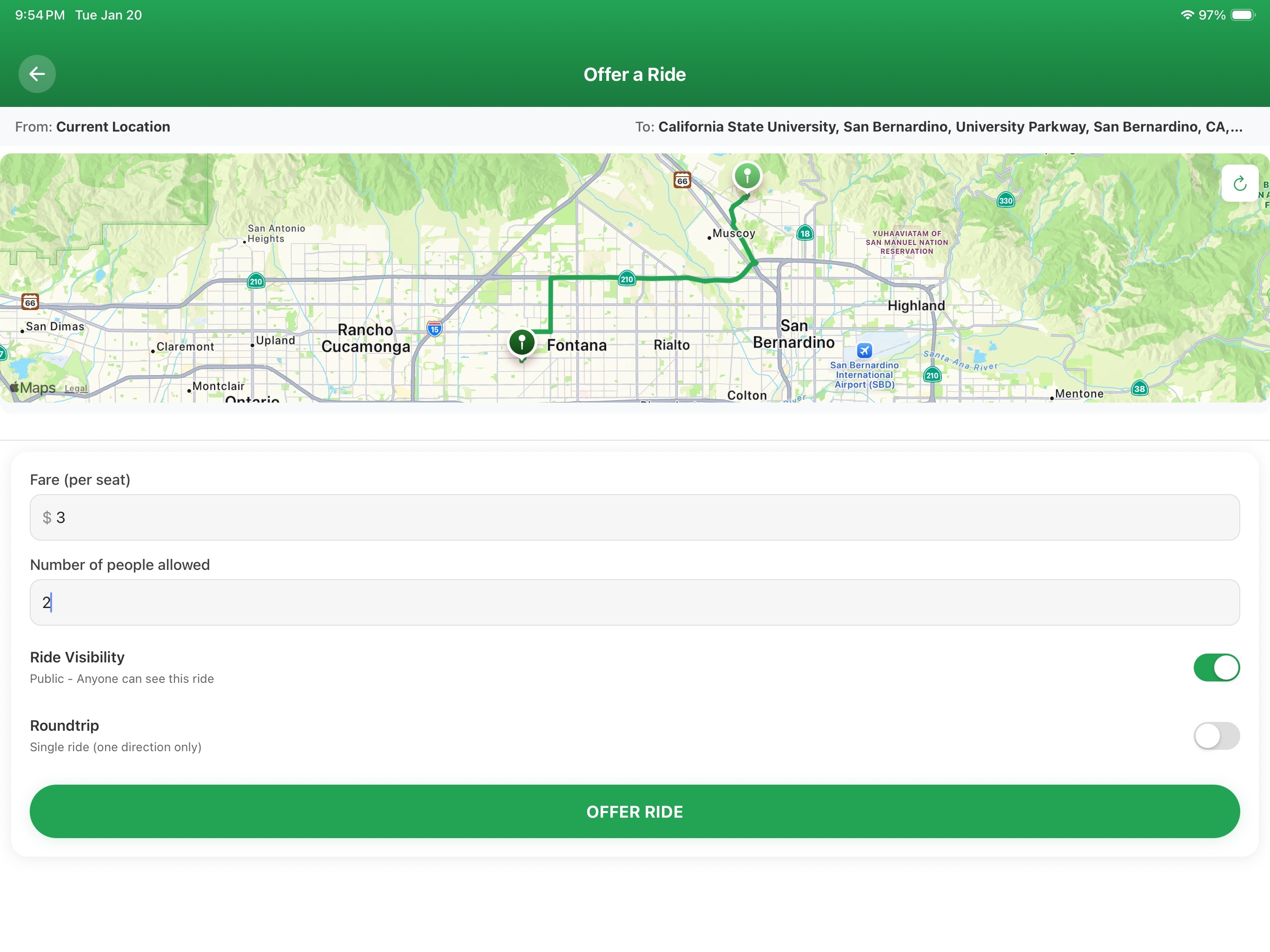The width and height of the screenshot is (1270, 952).
Task: Tap the map refresh route icon
Action: pyautogui.click(x=1240, y=183)
